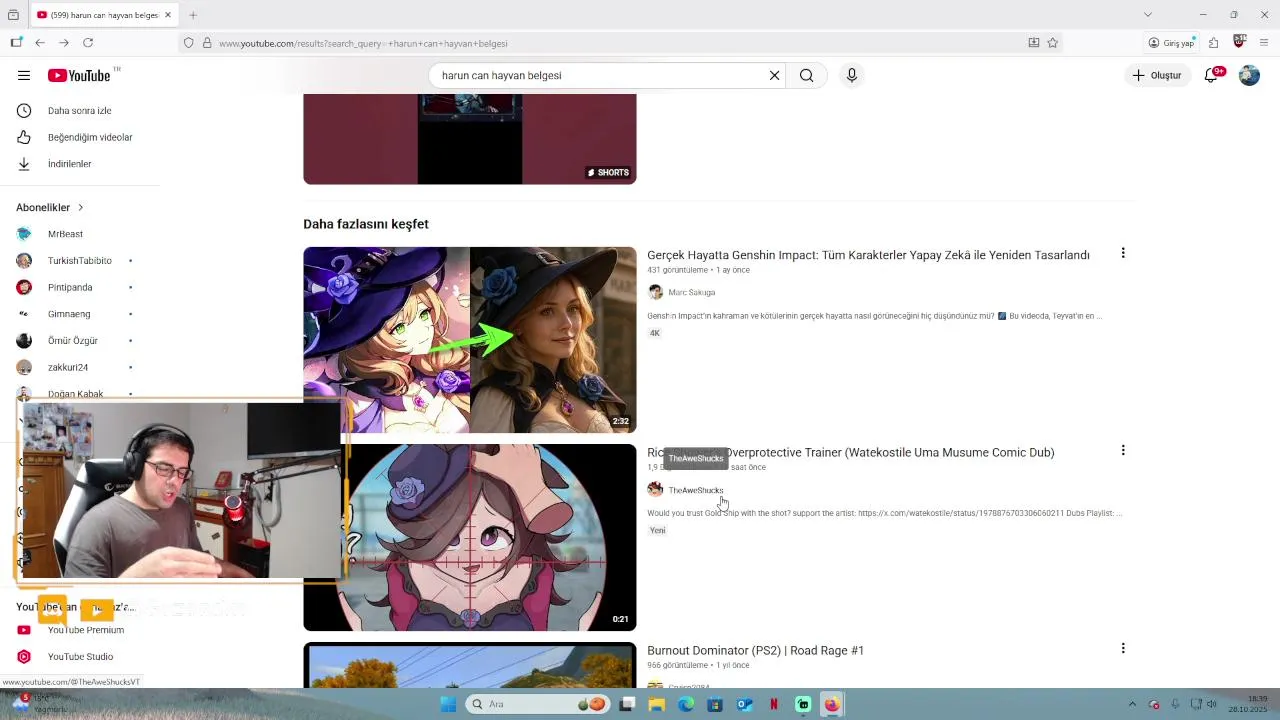Viewport: 1280px width, 720px height.
Task: Click the TheAweShucks channel avatar
Action: [655, 489]
